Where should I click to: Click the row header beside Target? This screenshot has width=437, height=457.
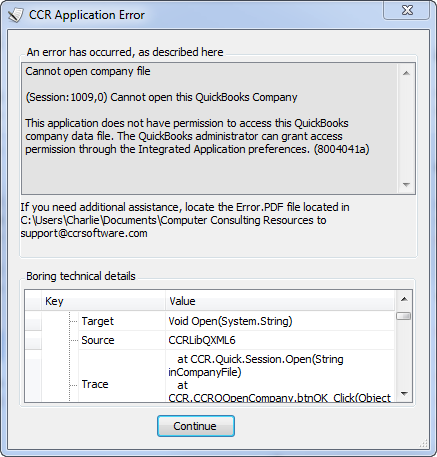33,321
